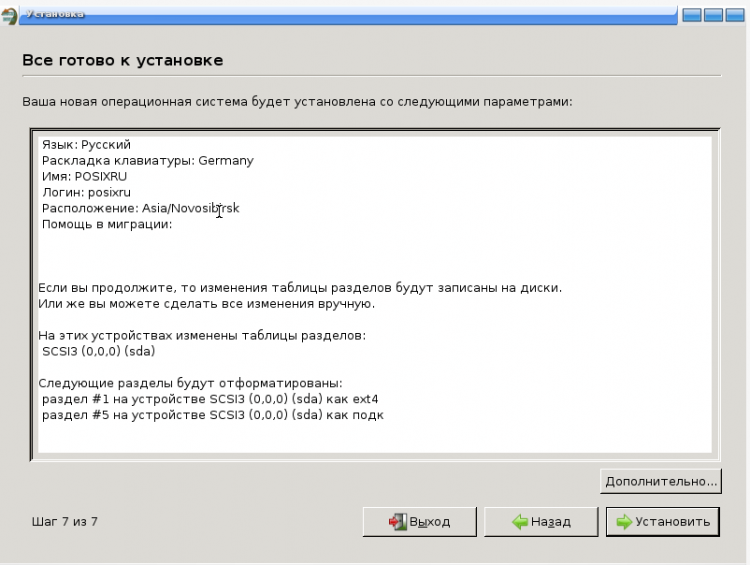Click the раздел #5 подк line

pos(213,415)
